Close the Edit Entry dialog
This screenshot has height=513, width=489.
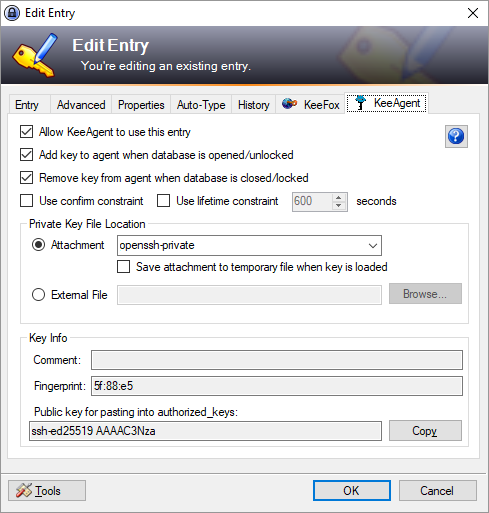(x=473, y=13)
